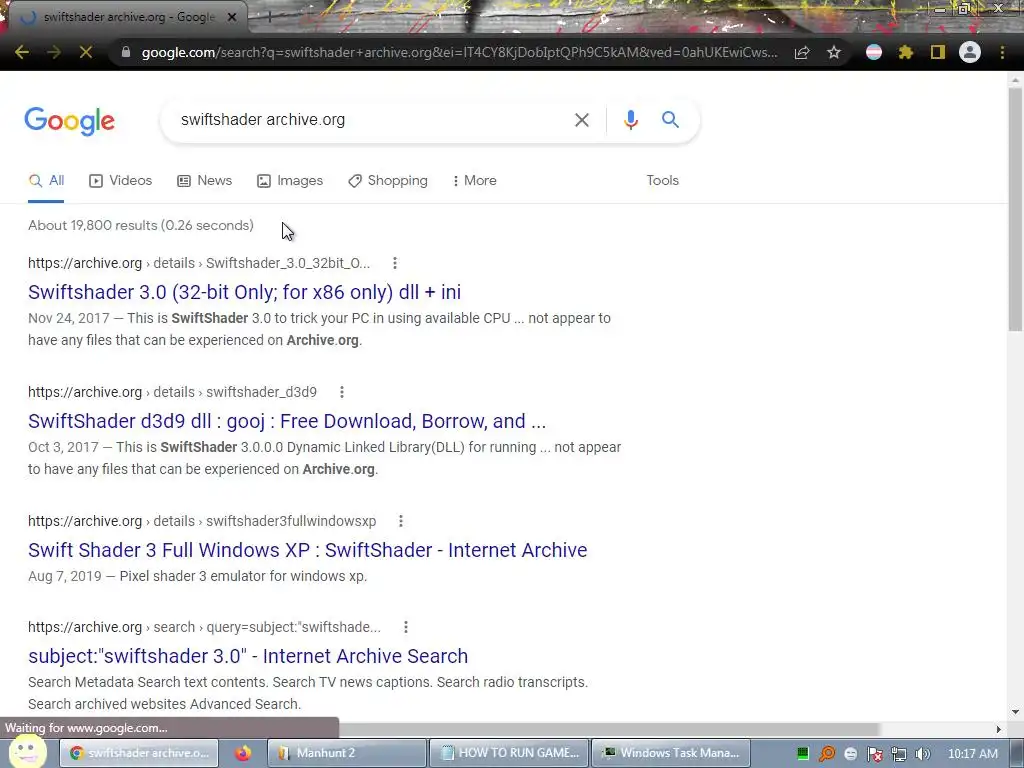Click the scrollbar down arrow

1015,712
